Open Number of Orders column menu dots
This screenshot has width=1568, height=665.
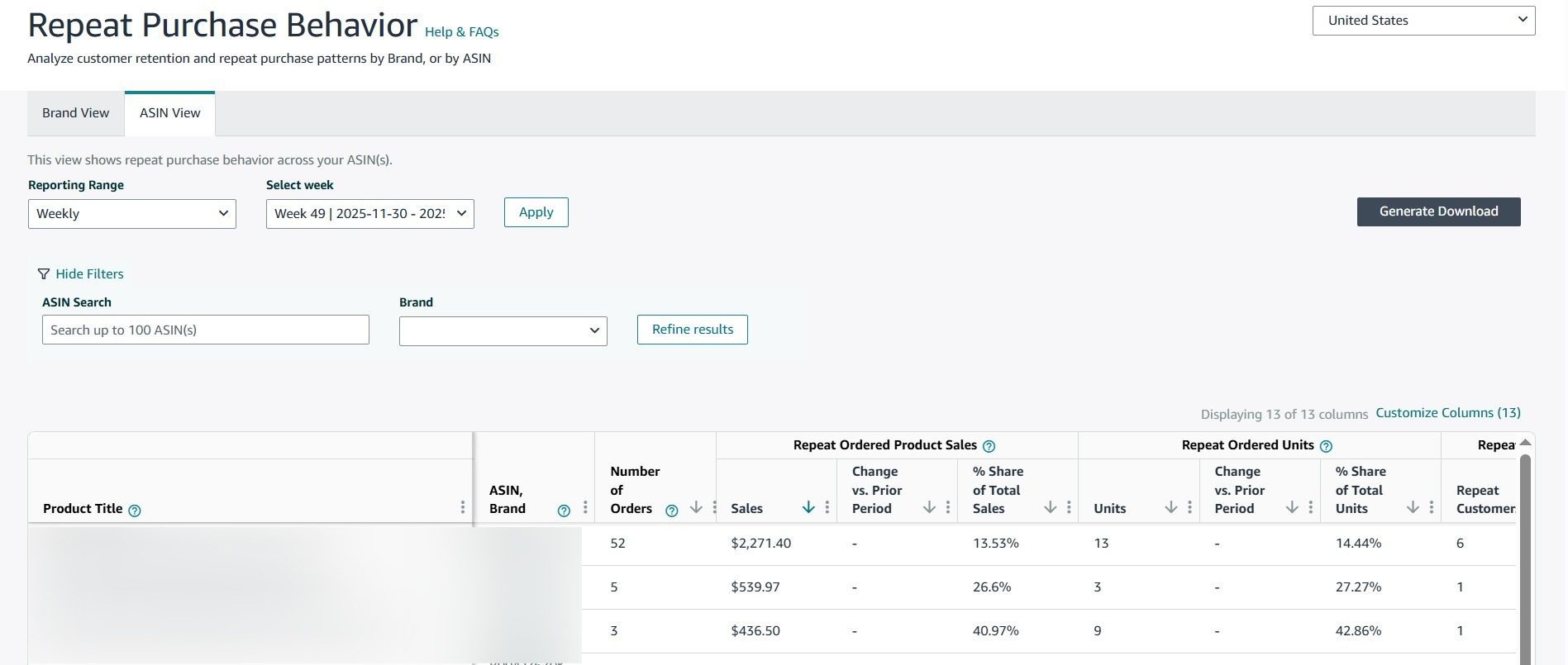714,507
